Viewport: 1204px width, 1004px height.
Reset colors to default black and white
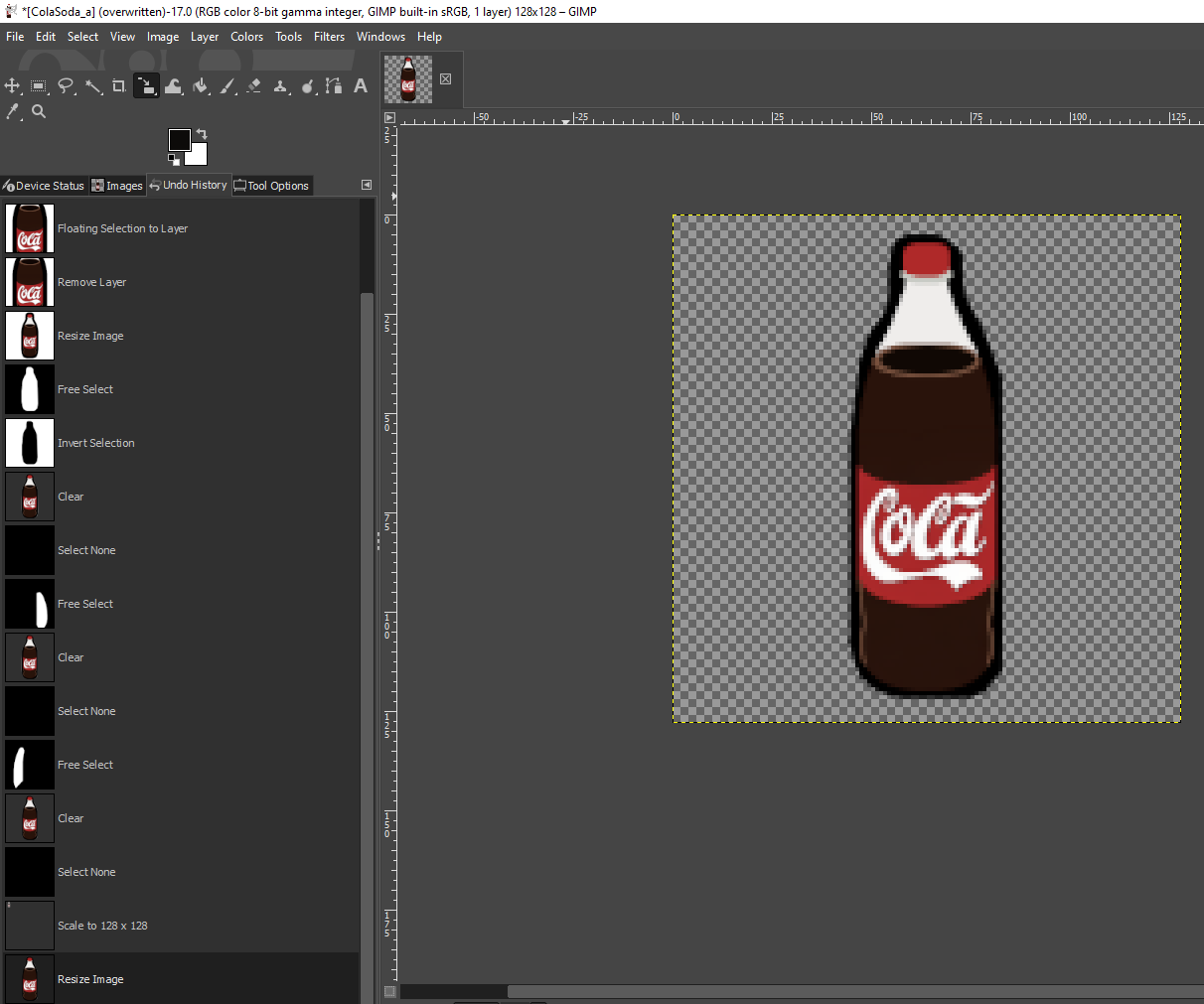point(174,160)
